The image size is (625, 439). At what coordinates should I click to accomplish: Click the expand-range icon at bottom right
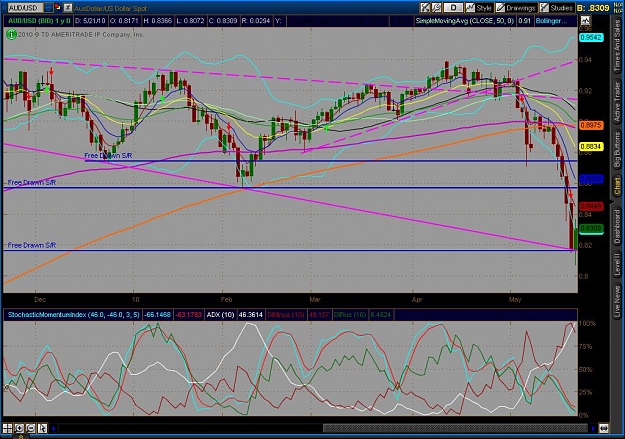(603, 429)
